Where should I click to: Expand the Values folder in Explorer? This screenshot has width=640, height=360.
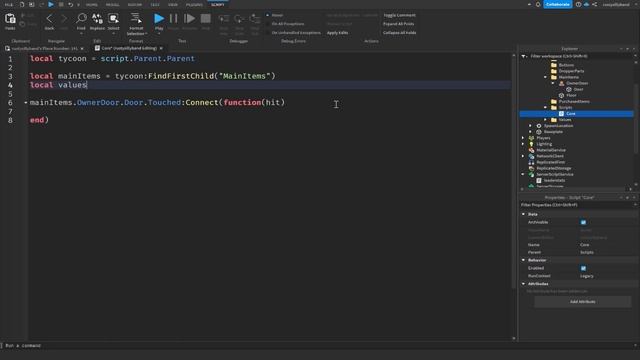coord(546,120)
